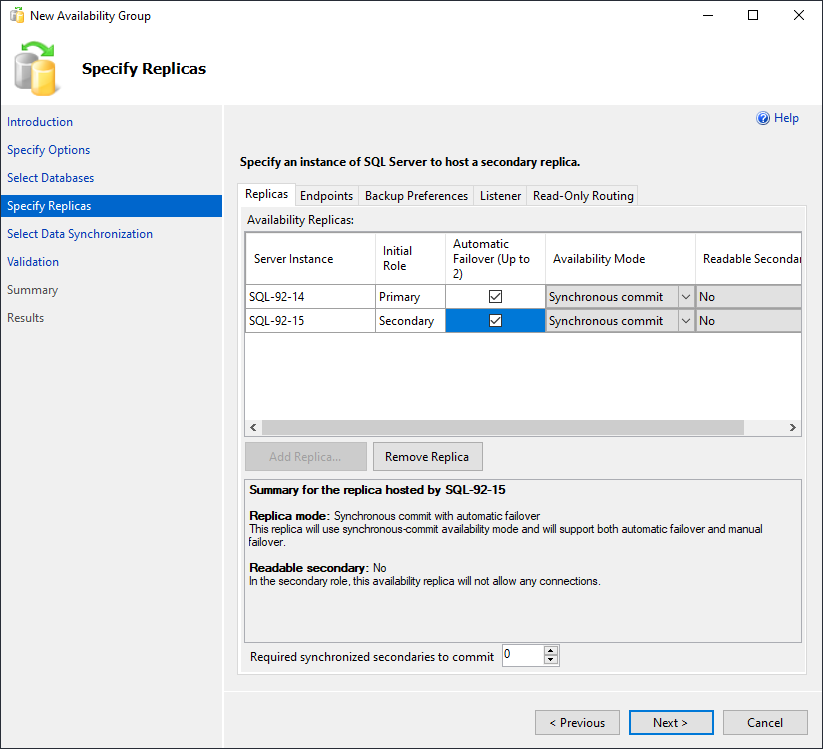Image resolution: width=823 pixels, height=749 pixels.
Task: Open Readable Secondary dropdown for SQL-92-14
Action: point(748,297)
